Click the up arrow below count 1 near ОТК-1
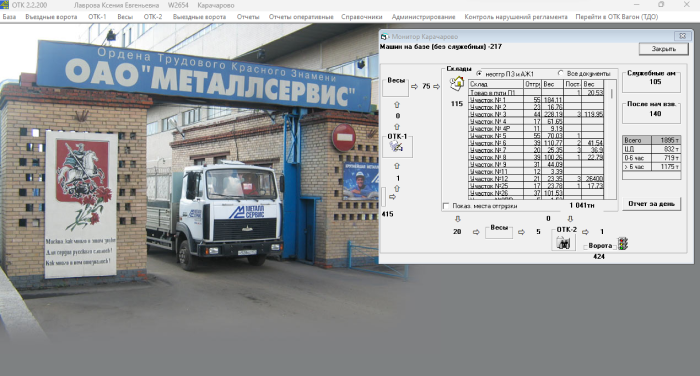Image resolution: width=700 pixels, height=376 pixels. (x=396, y=188)
